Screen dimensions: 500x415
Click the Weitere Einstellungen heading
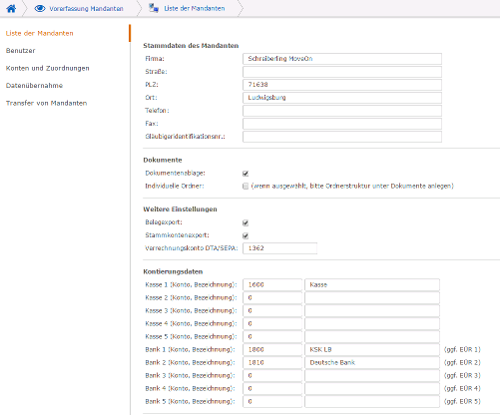click(x=180, y=209)
